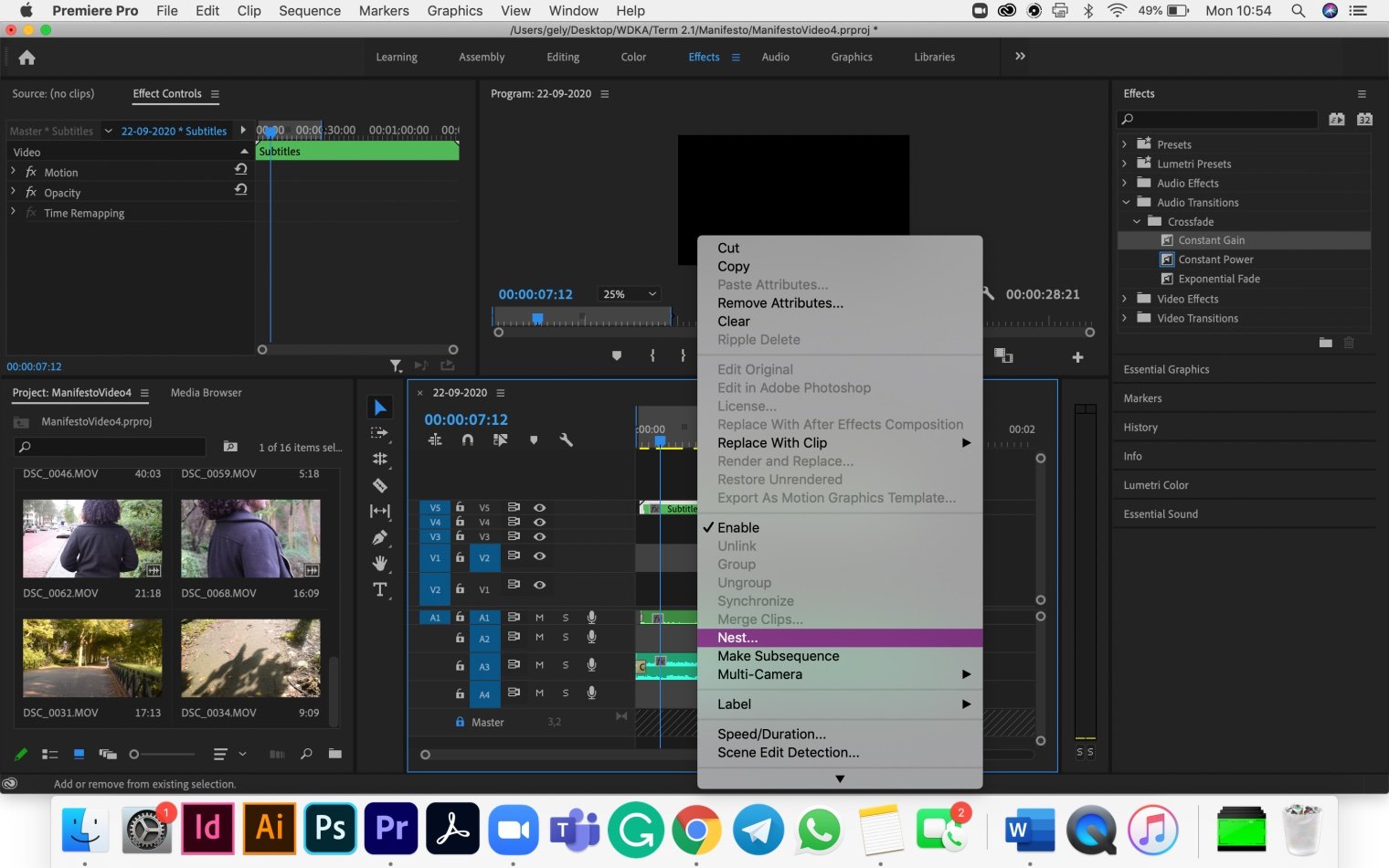Click the Find magnifier in Project panel

click(306, 754)
